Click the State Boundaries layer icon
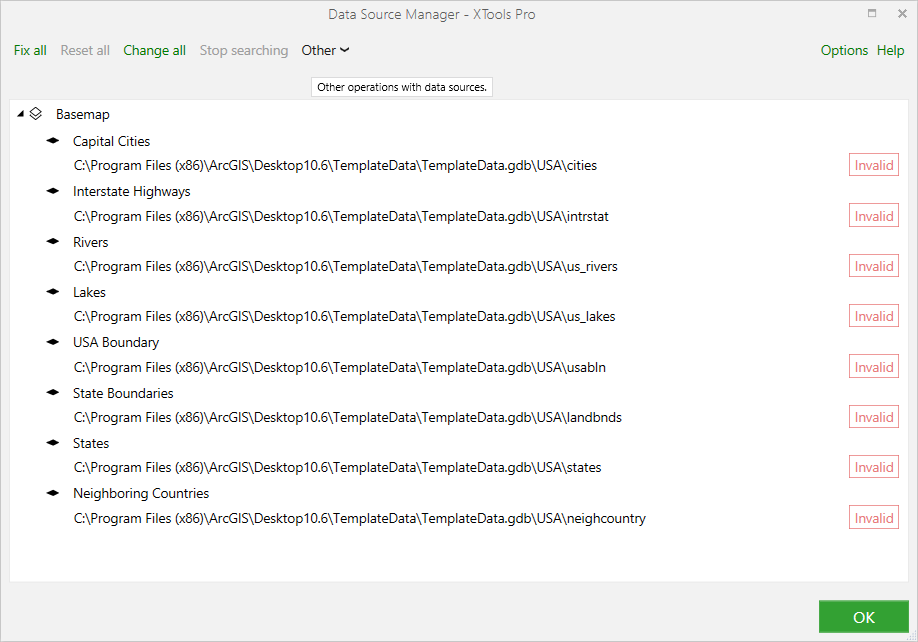The width and height of the screenshot is (918, 642). pos(53,392)
